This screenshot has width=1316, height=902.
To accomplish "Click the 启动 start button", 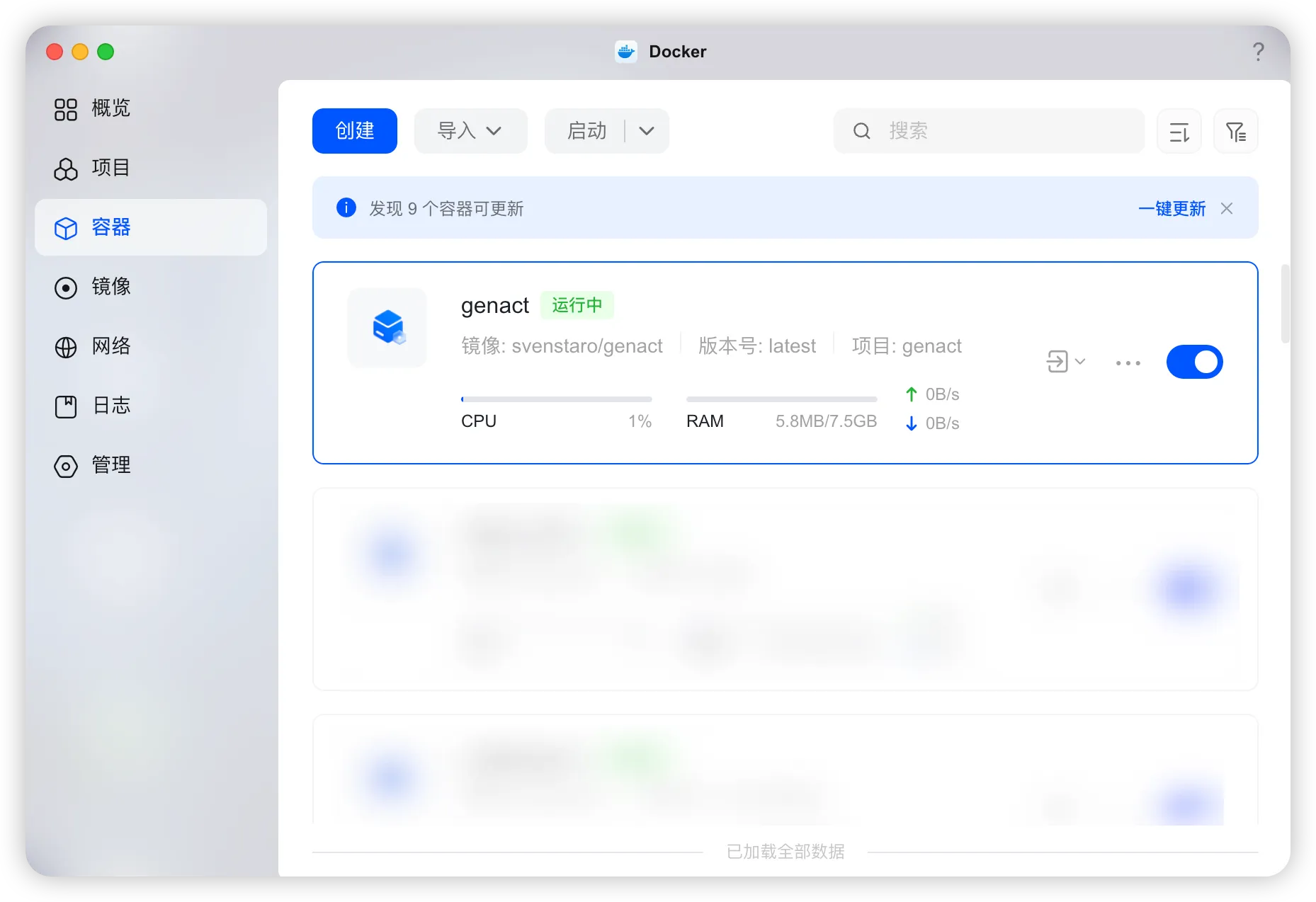I will point(586,131).
